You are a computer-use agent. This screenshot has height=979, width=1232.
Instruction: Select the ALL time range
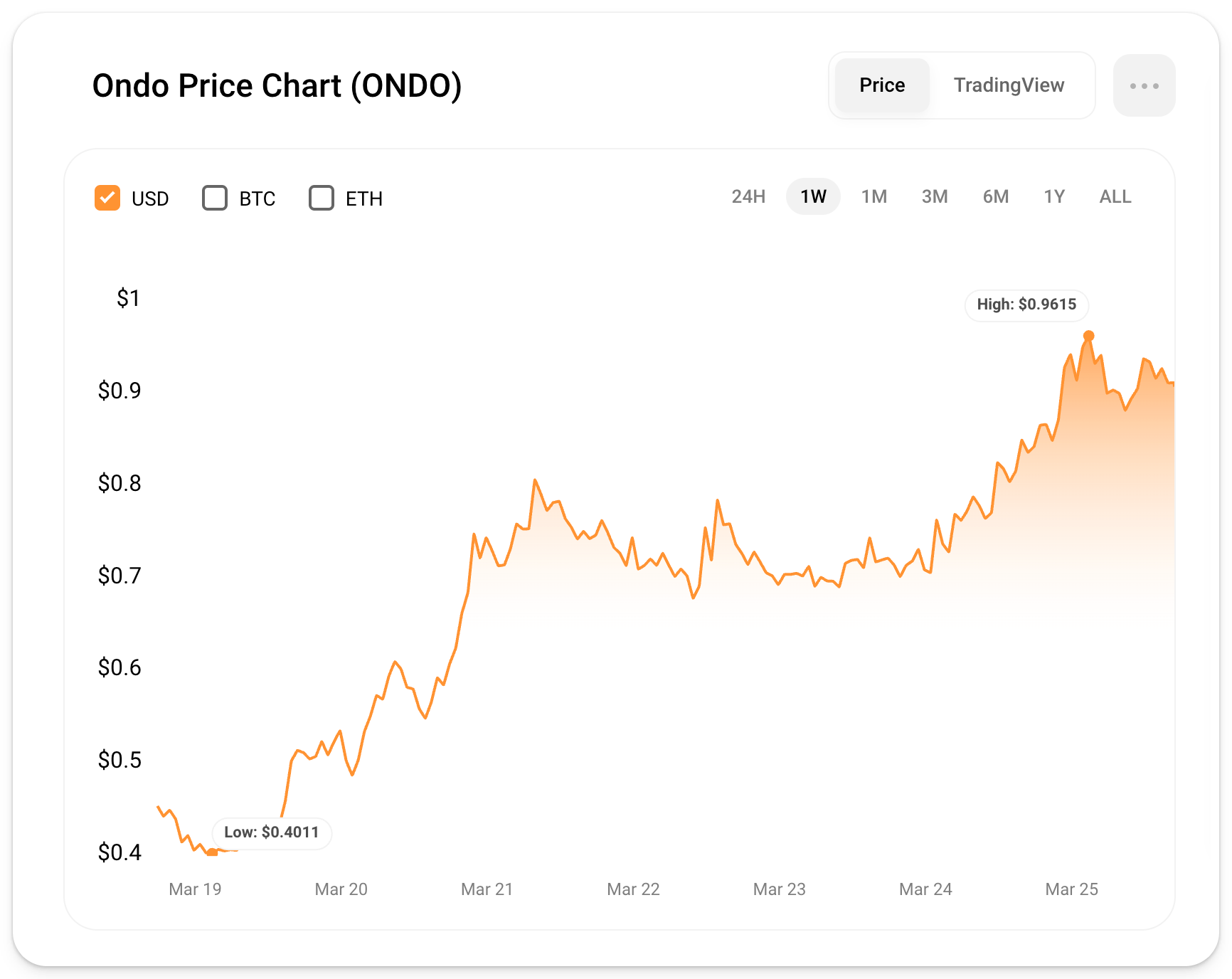1115,196
